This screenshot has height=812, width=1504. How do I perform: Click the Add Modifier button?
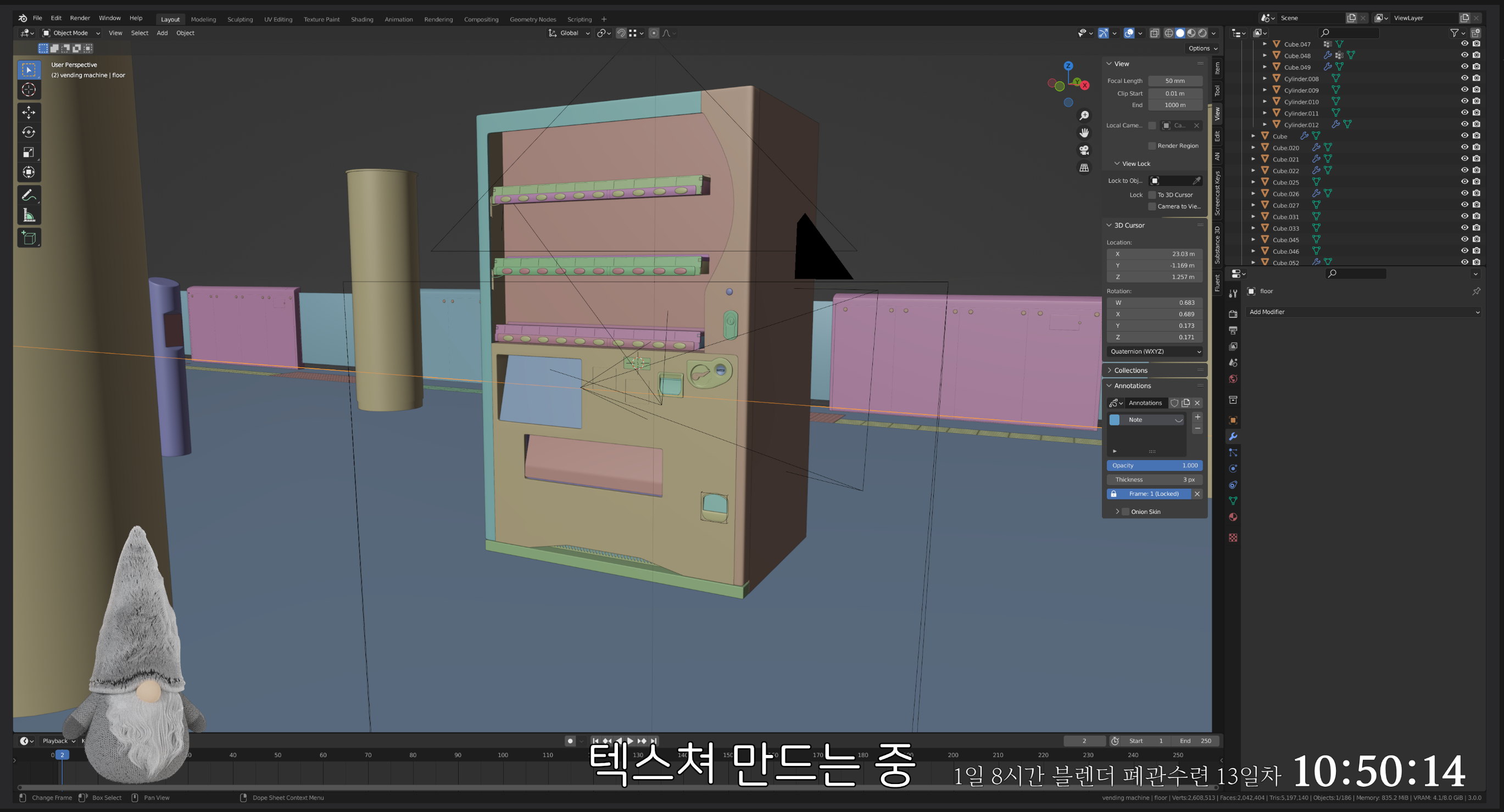1363,312
